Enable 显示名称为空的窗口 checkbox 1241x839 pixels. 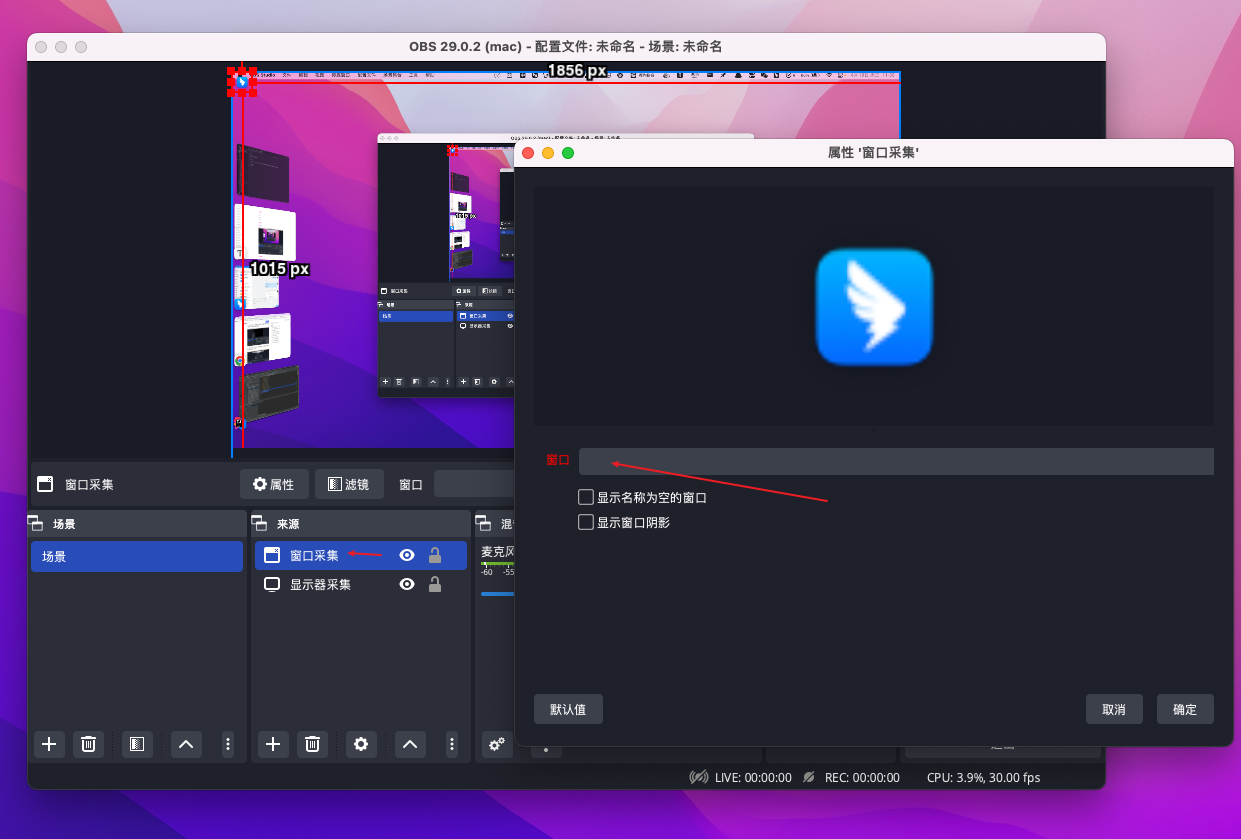pyautogui.click(x=586, y=497)
